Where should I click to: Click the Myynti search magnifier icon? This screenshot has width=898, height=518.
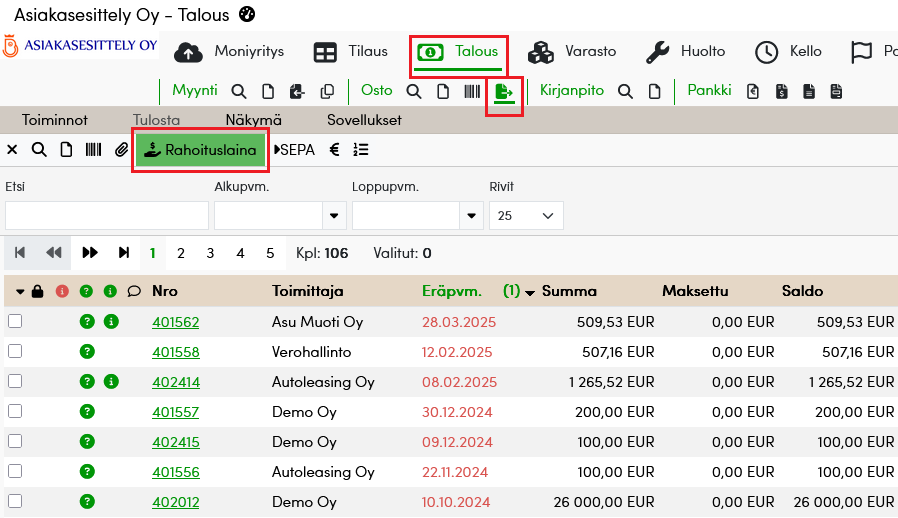[240, 91]
